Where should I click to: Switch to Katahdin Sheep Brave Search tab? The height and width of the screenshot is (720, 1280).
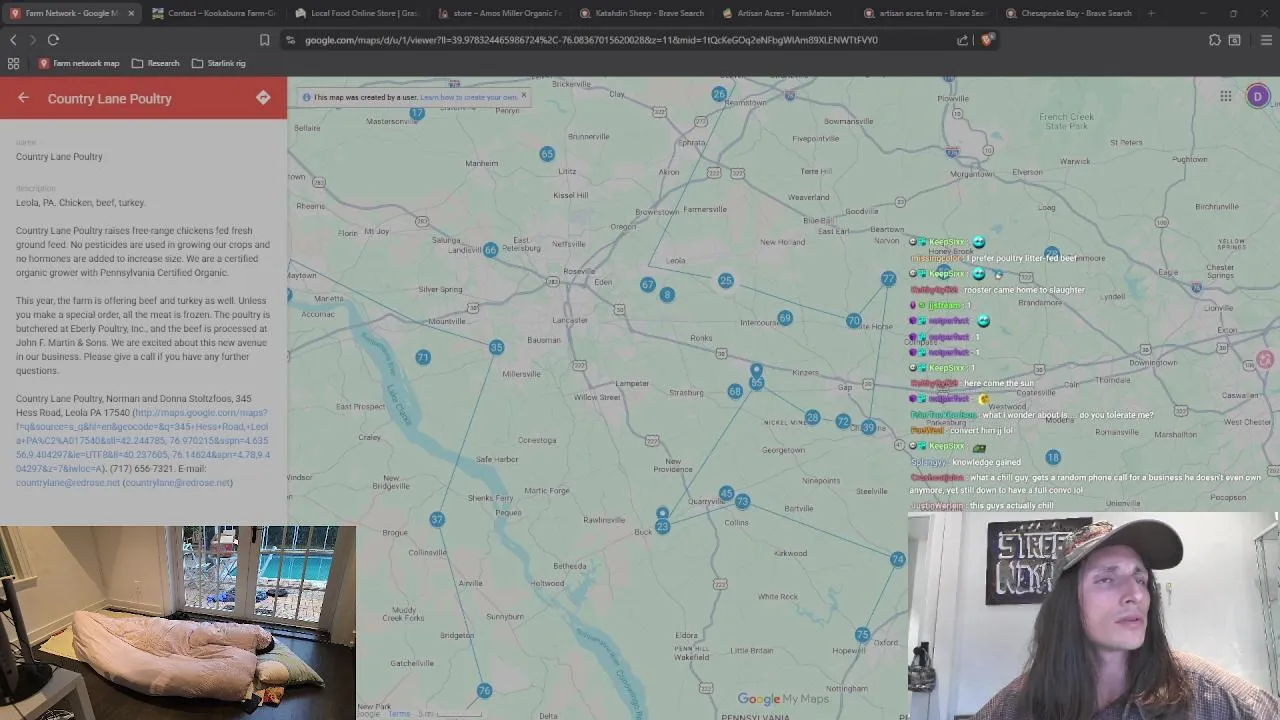(642, 13)
